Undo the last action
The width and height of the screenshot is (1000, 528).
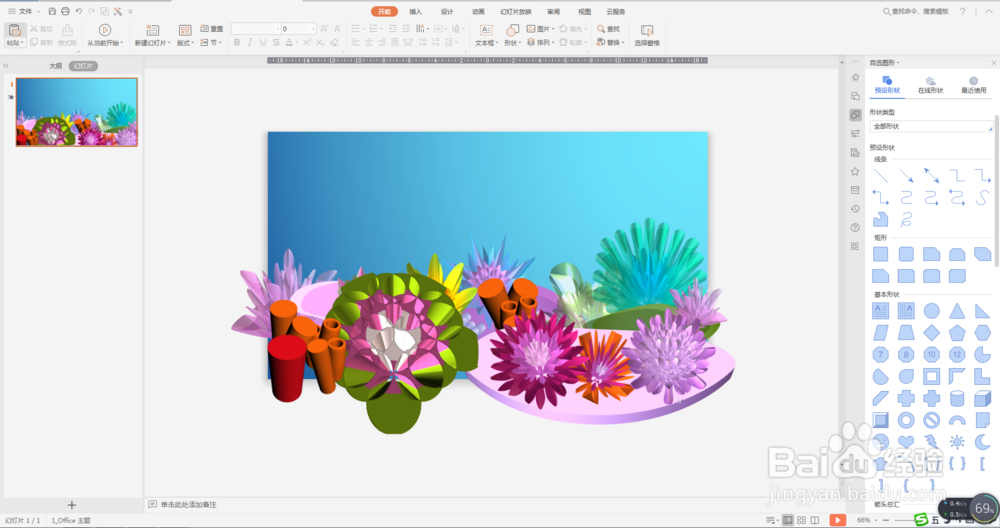pos(78,11)
